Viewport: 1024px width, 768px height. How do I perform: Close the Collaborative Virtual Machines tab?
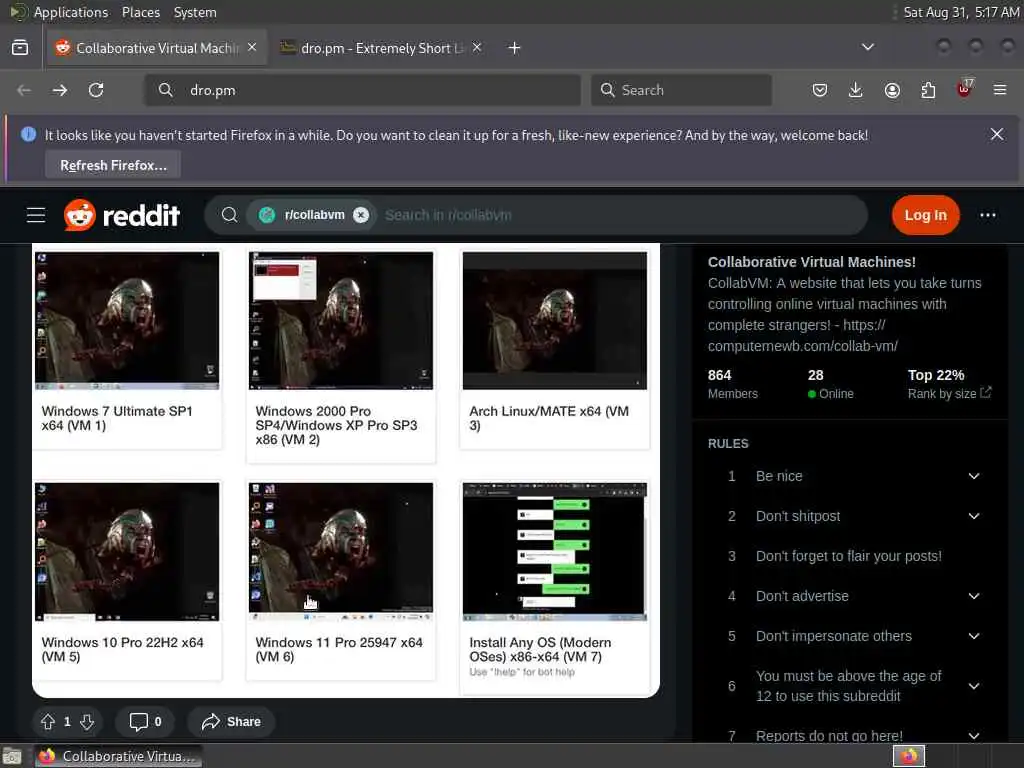pos(252,48)
